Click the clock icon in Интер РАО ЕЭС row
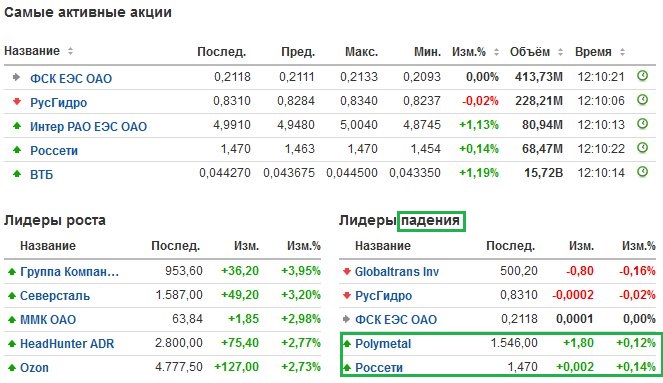This screenshot has height=383, width=663. (642, 124)
